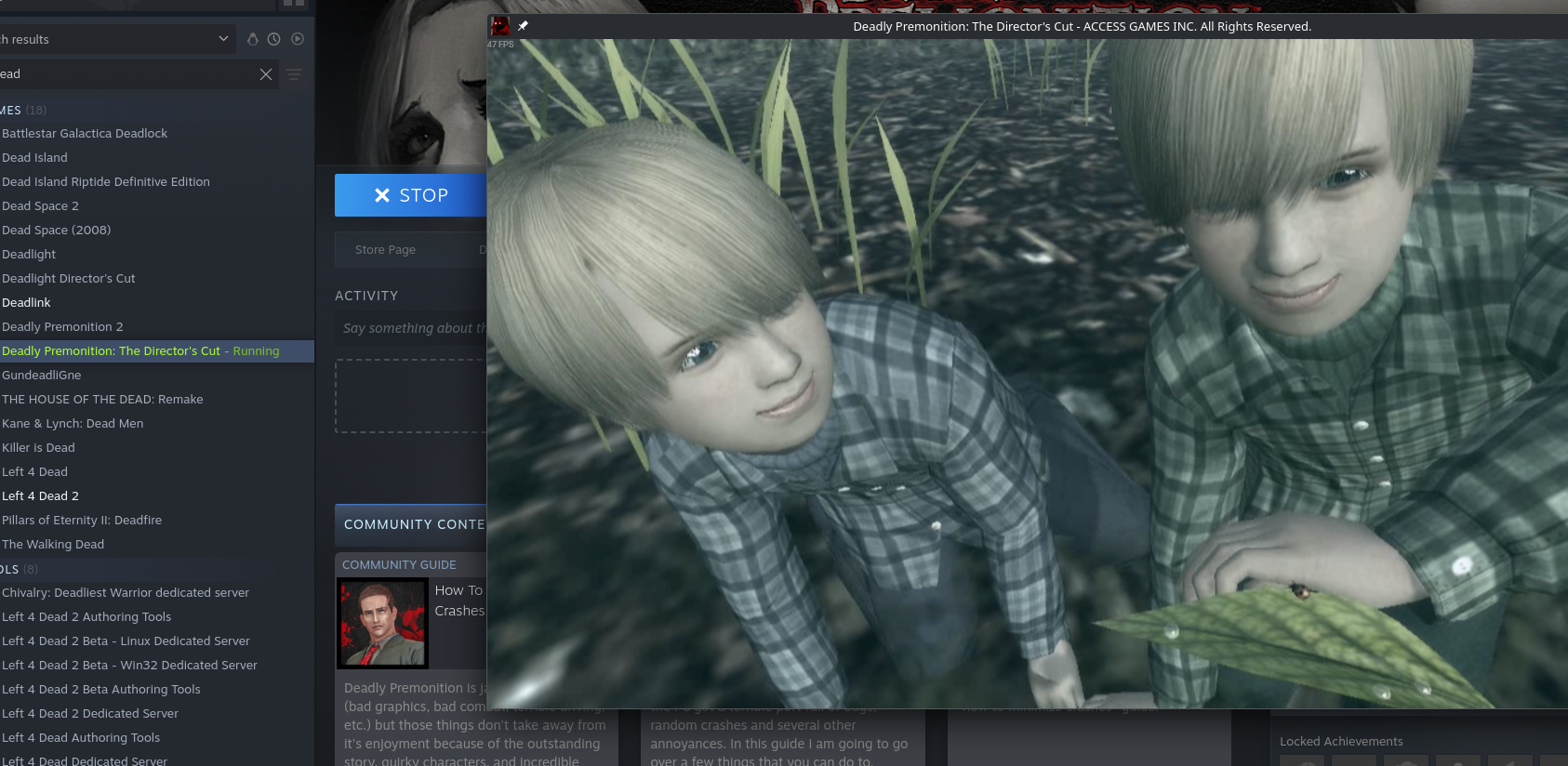The height and width of the screenshot is (766, 1568).
Task: Select Killer is Dead
Action: [38, 448]
